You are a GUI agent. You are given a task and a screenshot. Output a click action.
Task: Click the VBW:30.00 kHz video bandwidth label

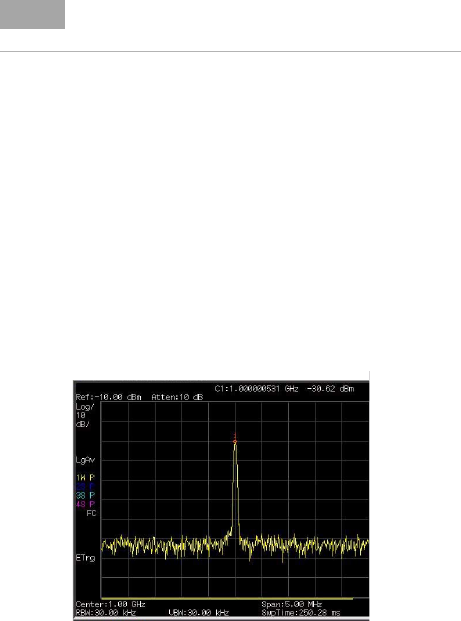coord(199,613)
